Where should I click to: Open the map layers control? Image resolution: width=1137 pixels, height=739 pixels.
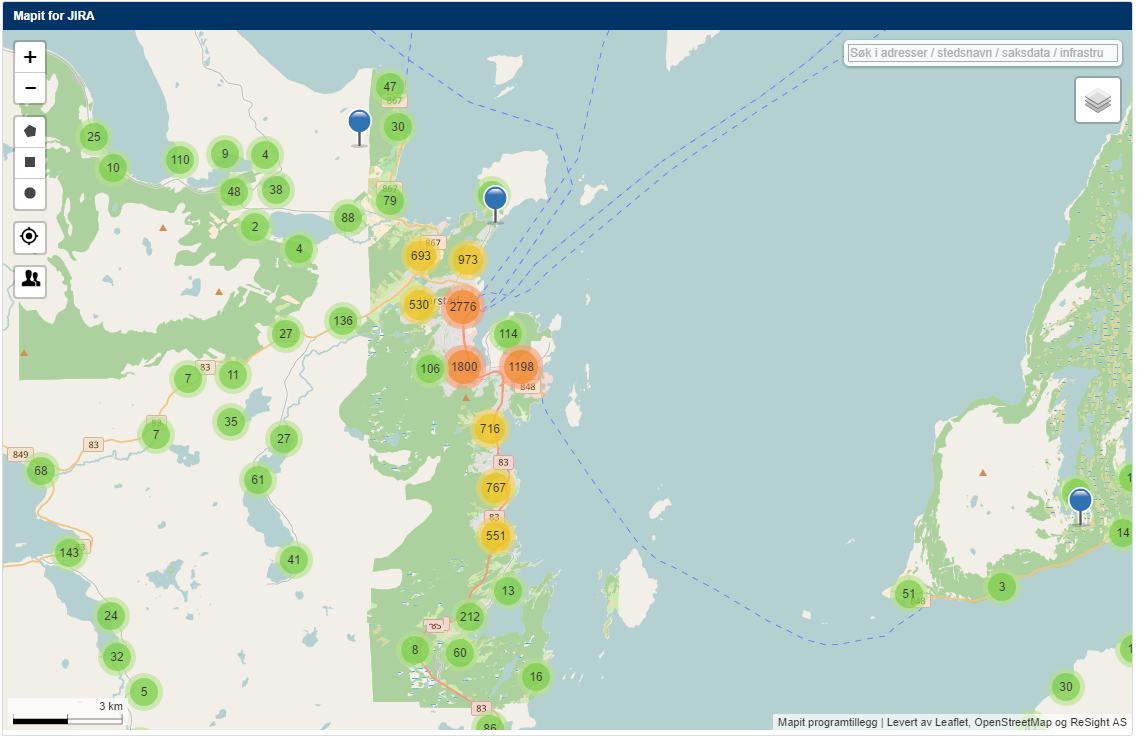click(1097, 100)
